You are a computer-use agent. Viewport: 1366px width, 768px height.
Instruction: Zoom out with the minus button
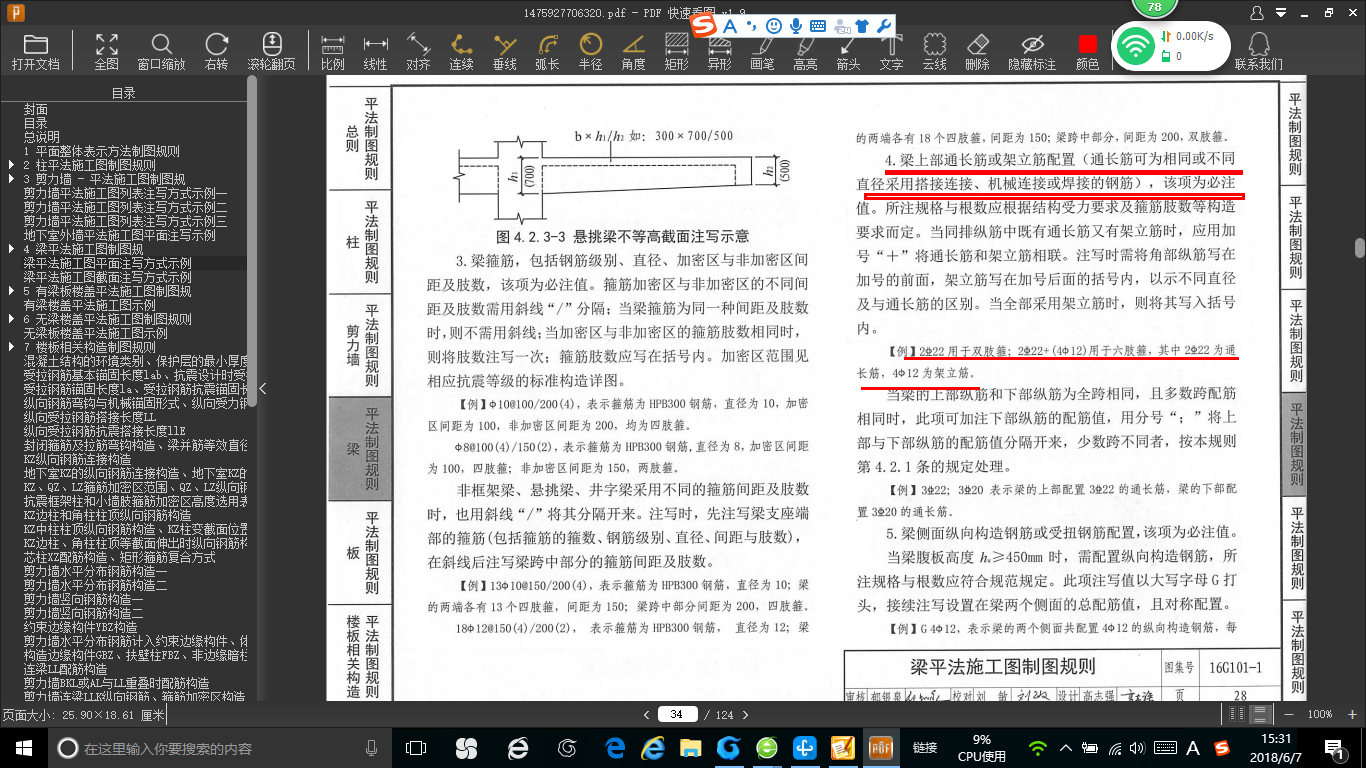1291,714
